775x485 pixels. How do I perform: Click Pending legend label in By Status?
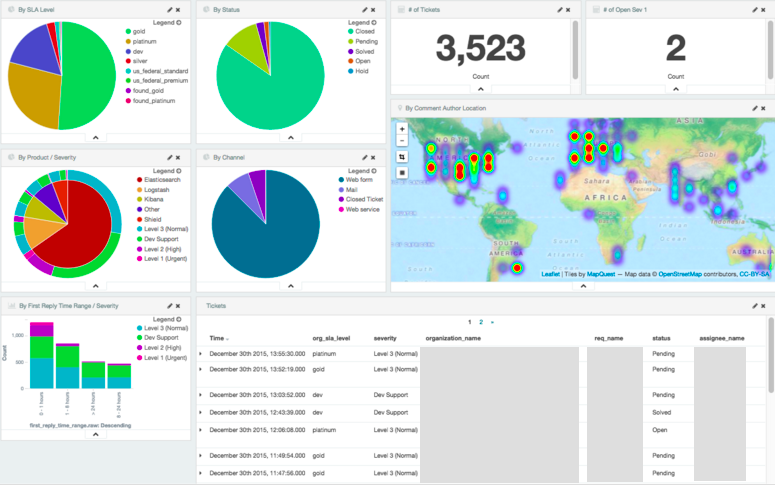[x=366, y=42]
